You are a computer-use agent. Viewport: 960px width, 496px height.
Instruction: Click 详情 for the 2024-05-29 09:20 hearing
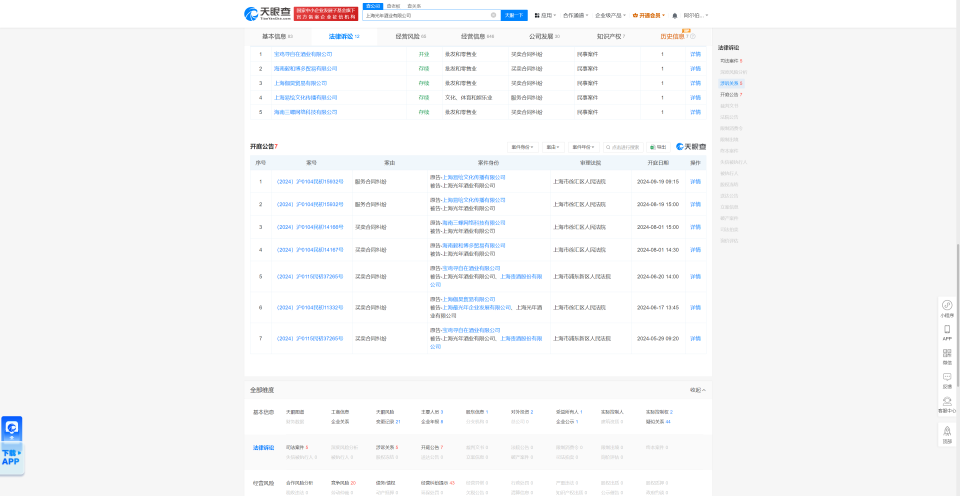pos(695,338)
